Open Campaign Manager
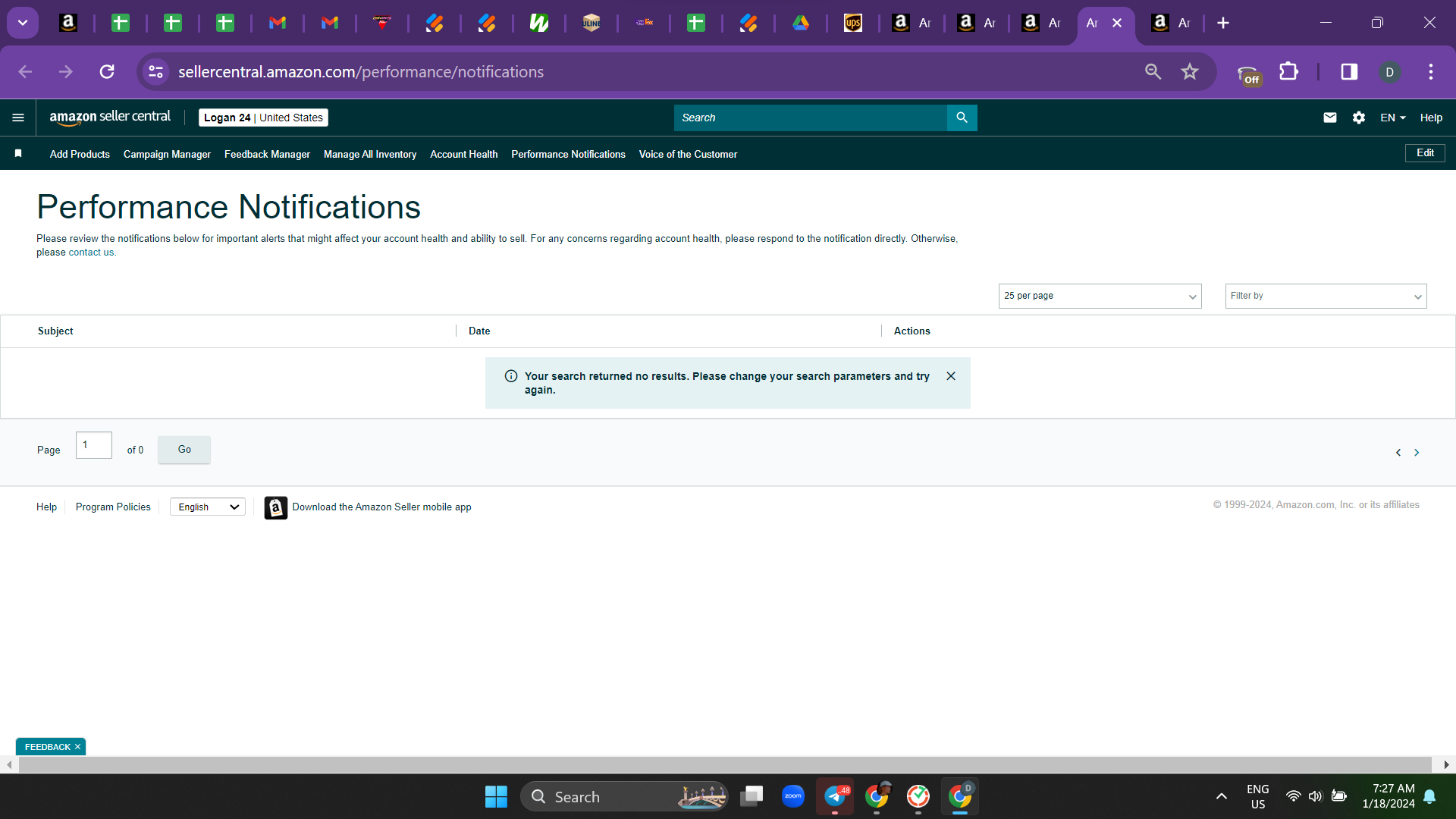Image resolution: width=1456 pixels, height=819 pixels. 167,154
